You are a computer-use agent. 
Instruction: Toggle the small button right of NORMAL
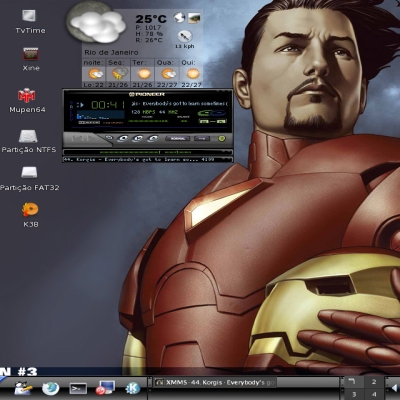[202, 138]
